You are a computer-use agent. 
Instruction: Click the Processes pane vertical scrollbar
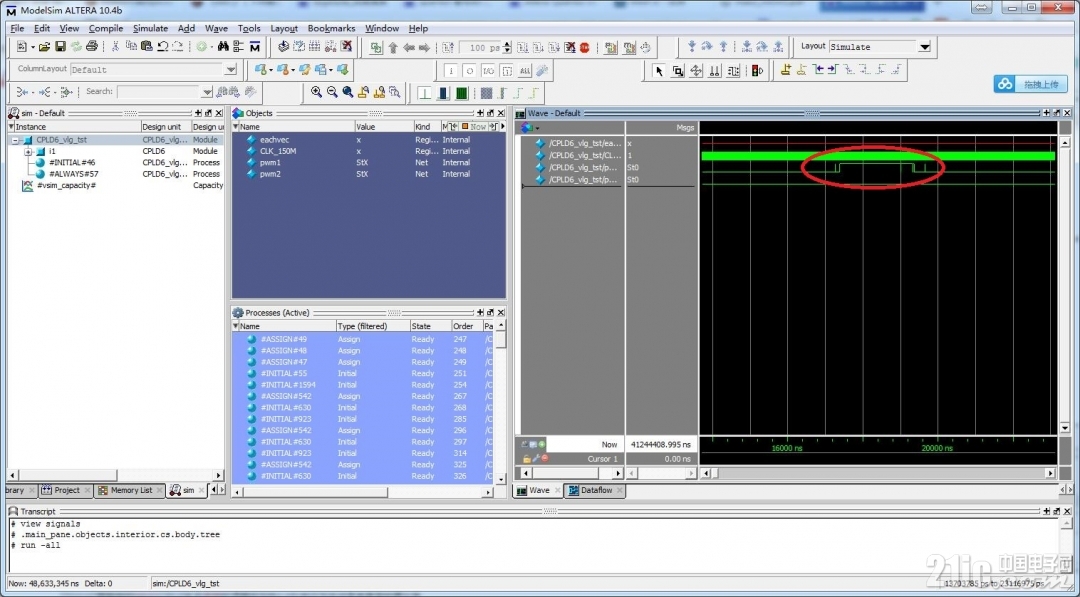[501, 401]
